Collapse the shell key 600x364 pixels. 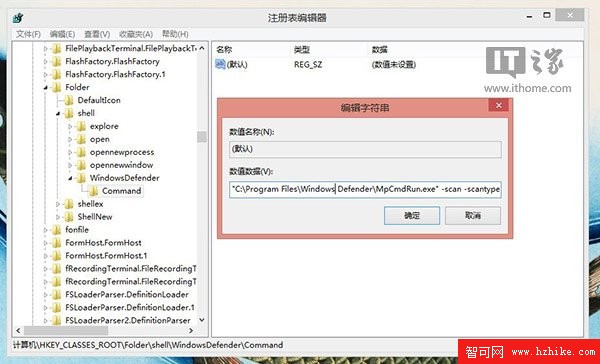point(58,113)
